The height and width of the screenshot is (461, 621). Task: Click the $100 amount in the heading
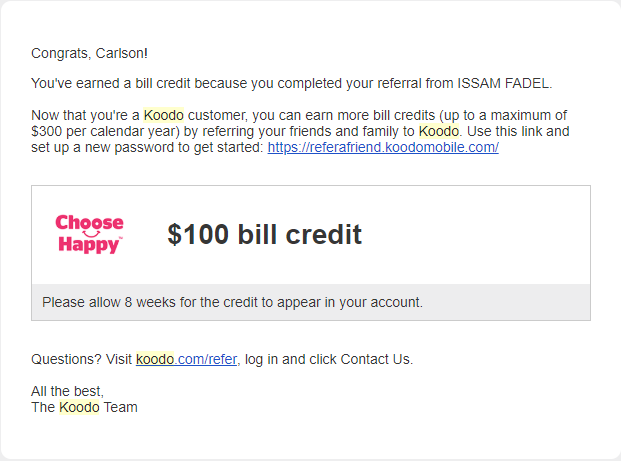198,234
